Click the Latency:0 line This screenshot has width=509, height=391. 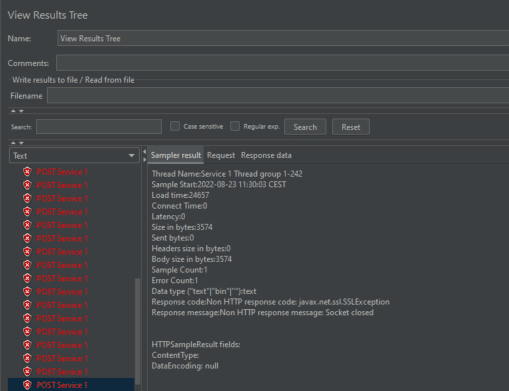[168, 216]
